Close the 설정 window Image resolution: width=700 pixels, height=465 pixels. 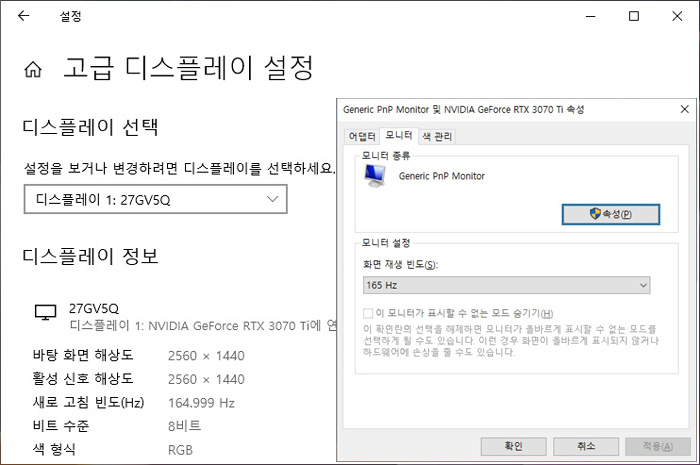679,17
